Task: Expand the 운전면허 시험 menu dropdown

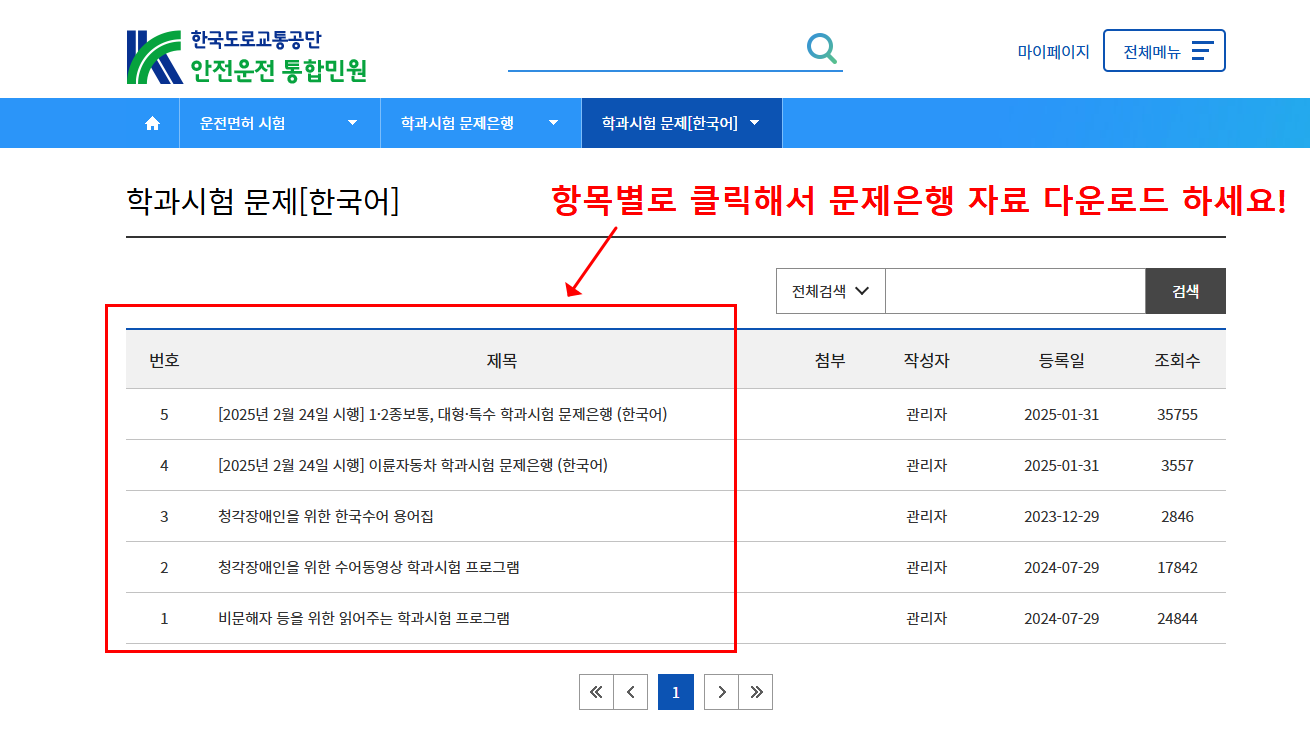Action: point(279,122)
